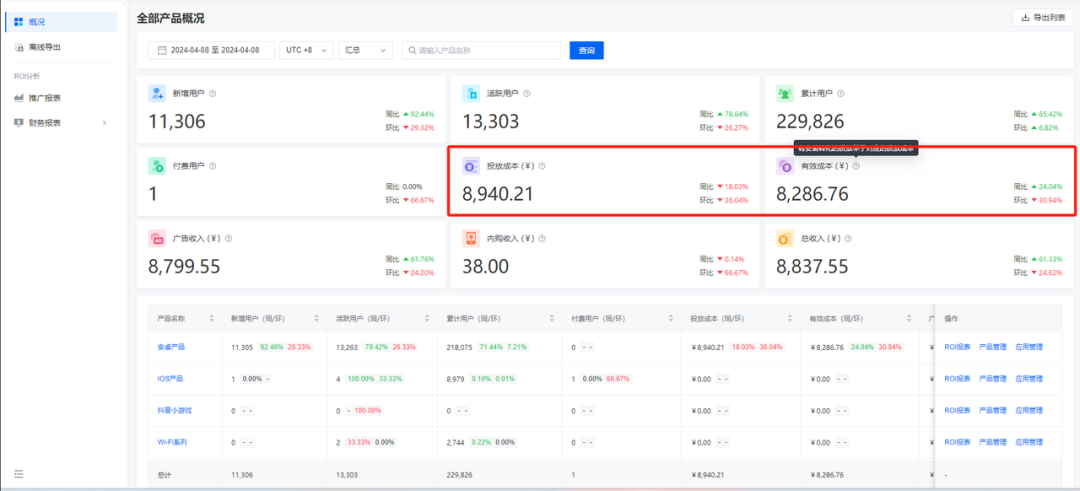Click the 内购收入 card icon
Screen dimensions: 1080x491
point(471,238)
